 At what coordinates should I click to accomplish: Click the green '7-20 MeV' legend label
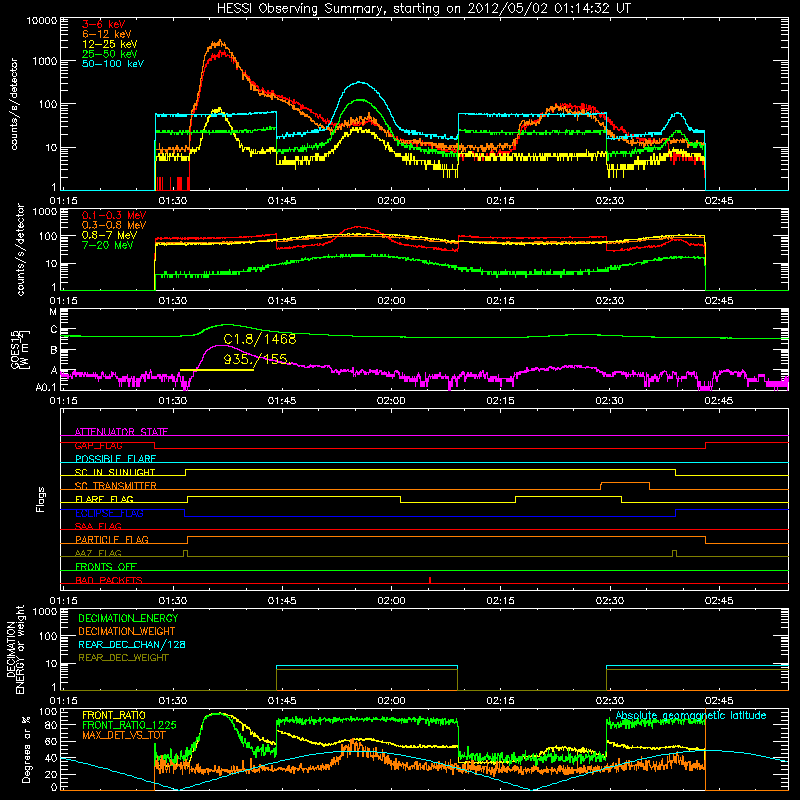[x=108, y=245]
